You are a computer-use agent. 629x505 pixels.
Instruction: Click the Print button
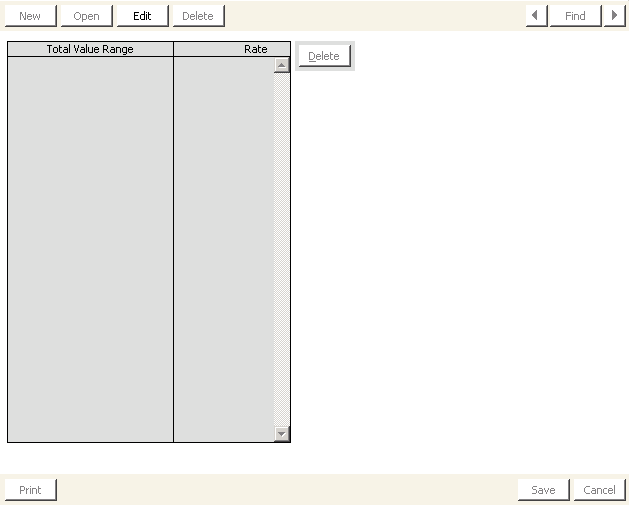30,490
